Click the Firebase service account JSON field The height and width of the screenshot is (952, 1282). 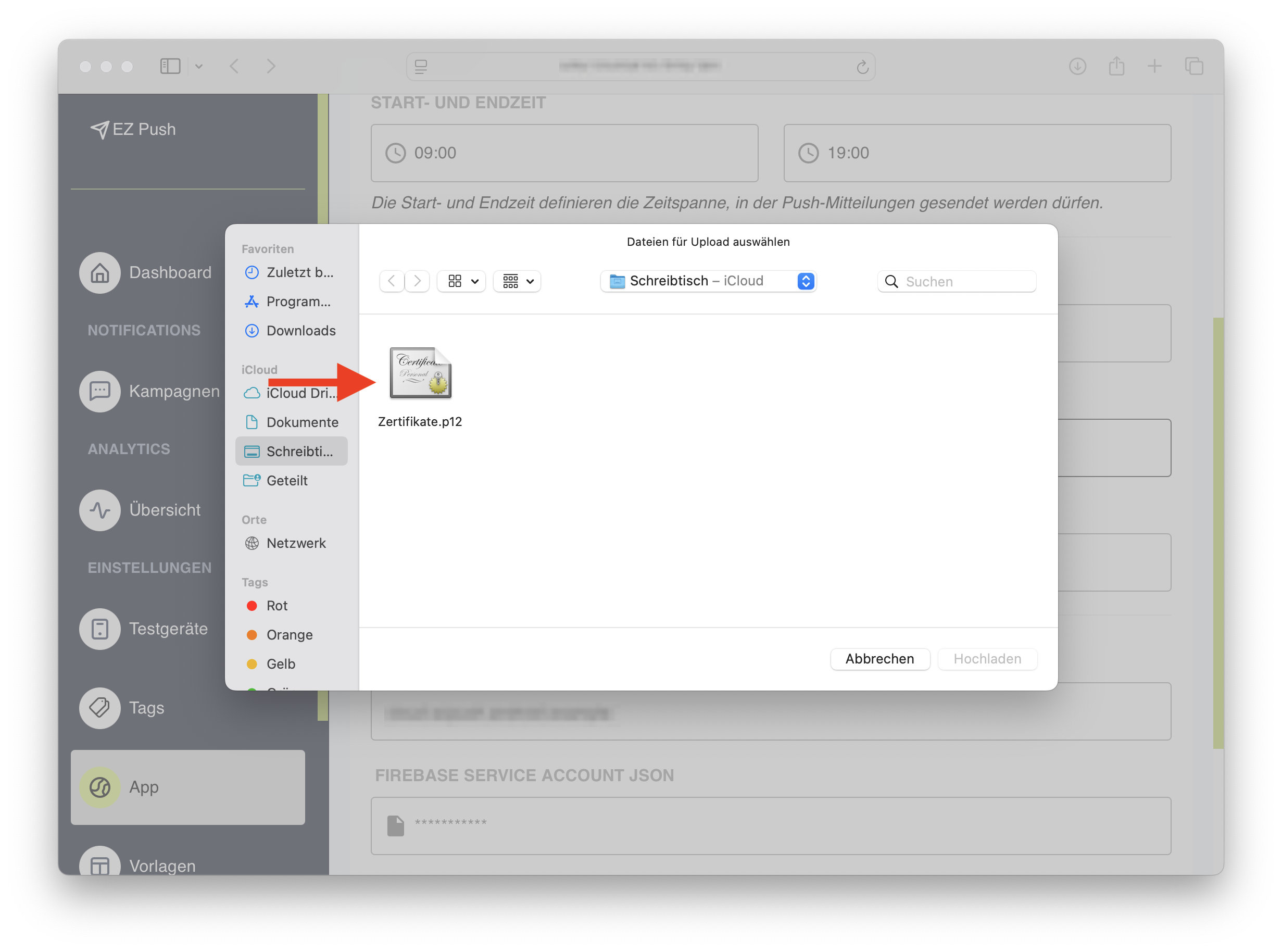click(x=771, y=825)
